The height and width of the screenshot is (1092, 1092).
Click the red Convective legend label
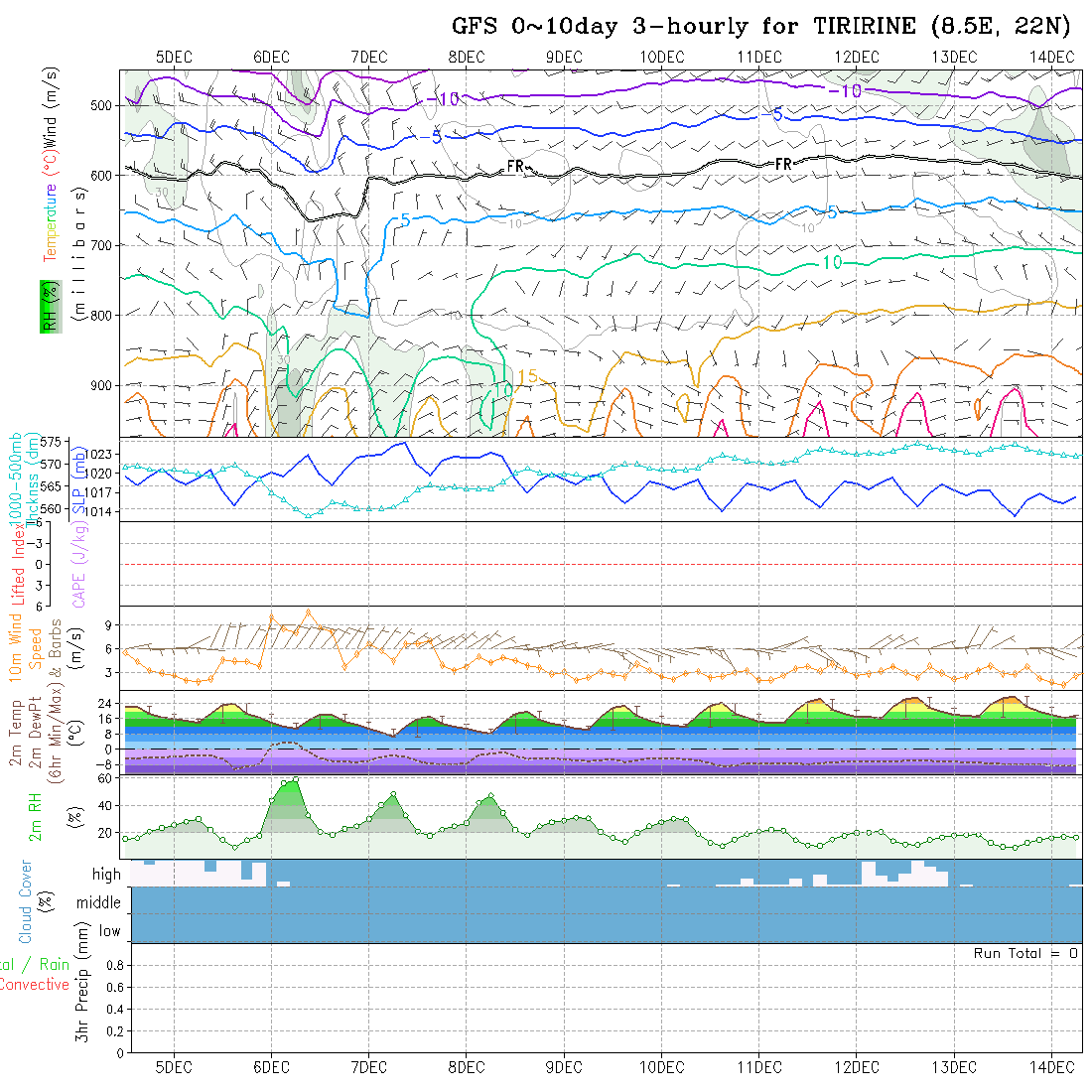tap(35, 985)
